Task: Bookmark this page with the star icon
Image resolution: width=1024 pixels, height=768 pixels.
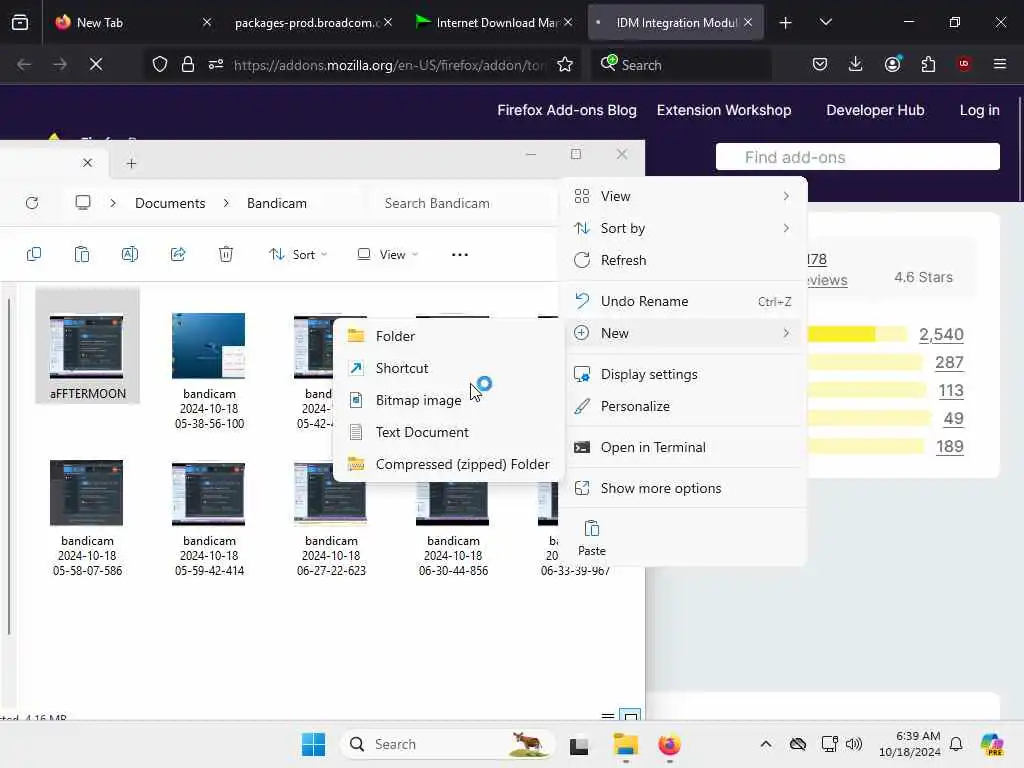Action: coord(565,64)
